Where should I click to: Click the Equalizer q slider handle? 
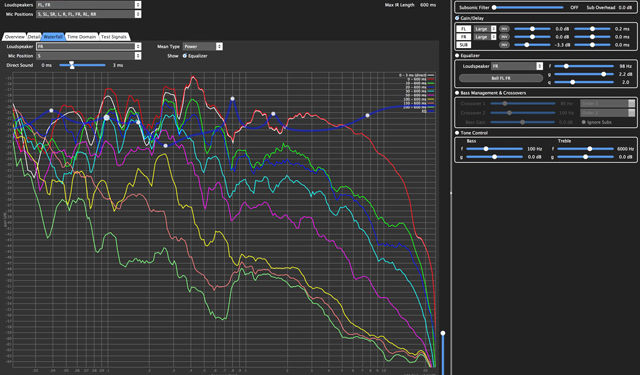[573, 82]
